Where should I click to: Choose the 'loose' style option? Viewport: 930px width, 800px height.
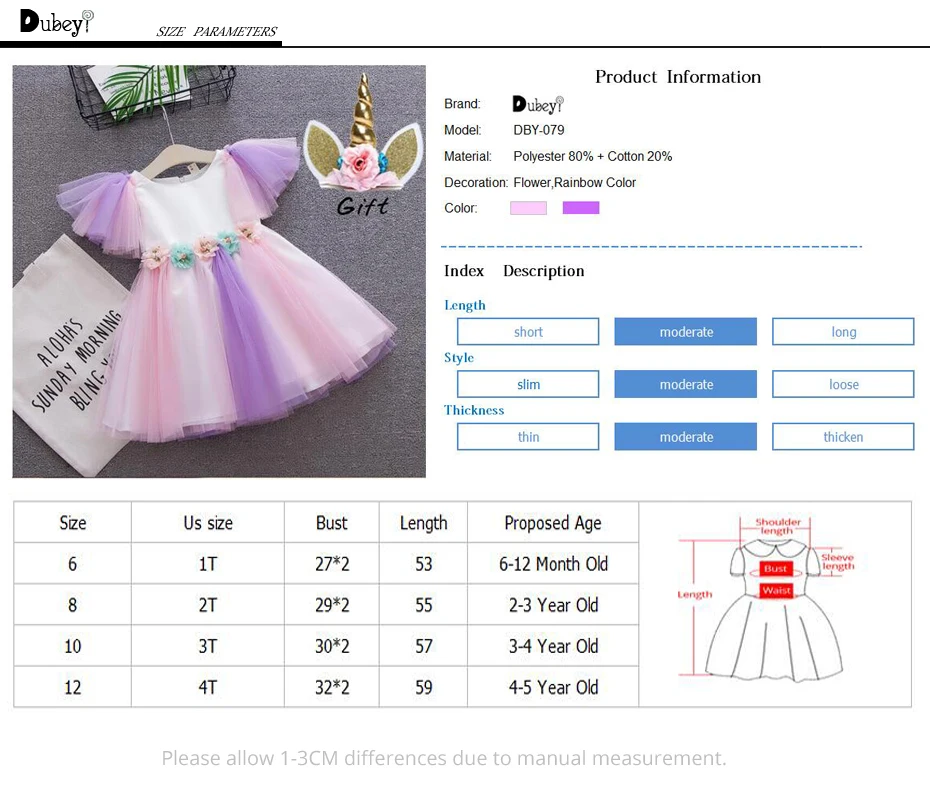[x=843, y=384]
